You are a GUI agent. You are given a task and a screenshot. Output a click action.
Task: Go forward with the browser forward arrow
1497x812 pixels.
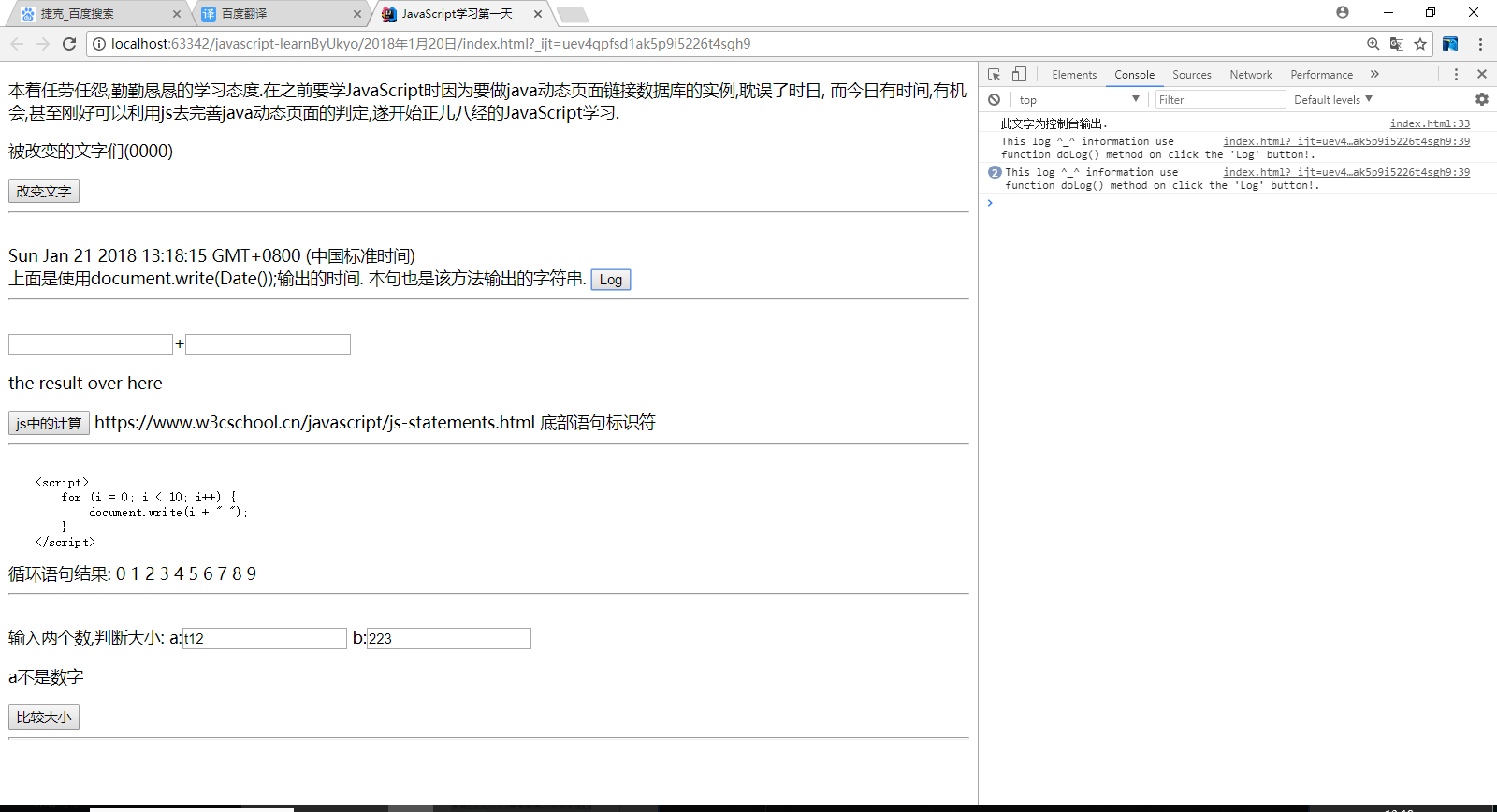coord(43,44)
